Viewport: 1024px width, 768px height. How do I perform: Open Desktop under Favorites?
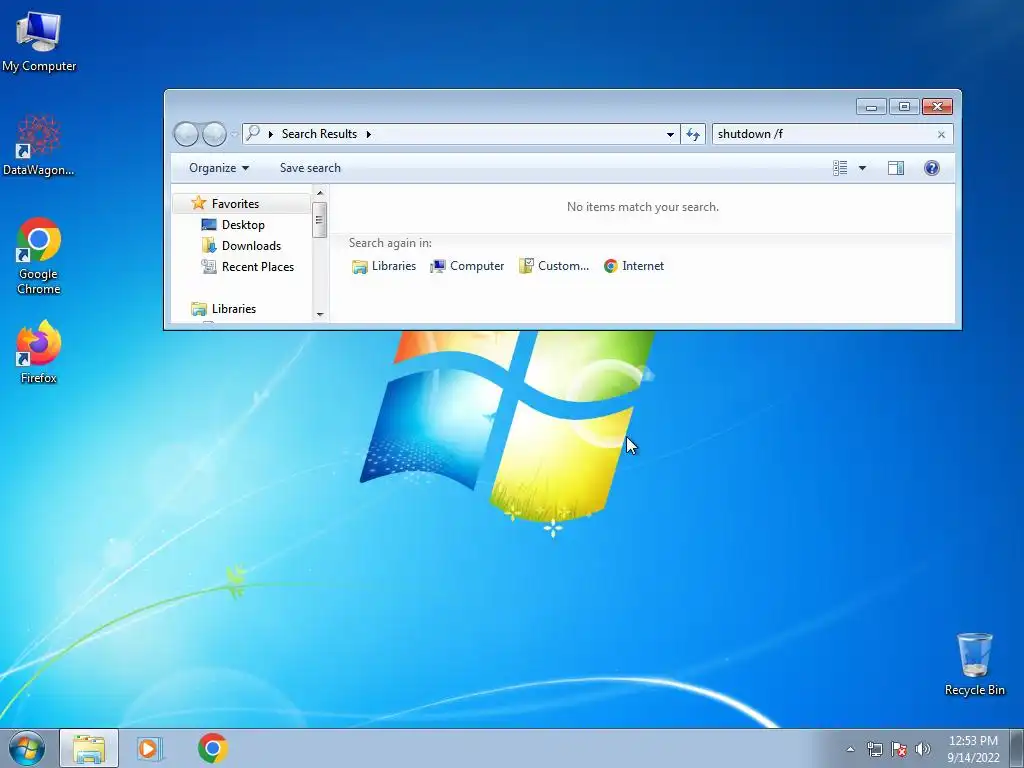pyautogui.click(x=243, y=225)
